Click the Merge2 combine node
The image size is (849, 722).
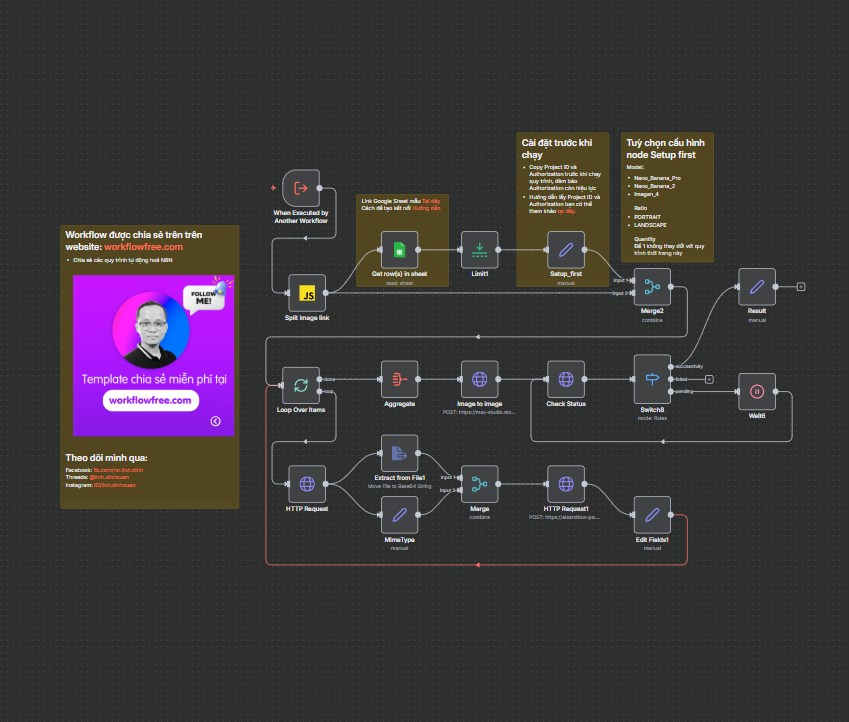652,287
